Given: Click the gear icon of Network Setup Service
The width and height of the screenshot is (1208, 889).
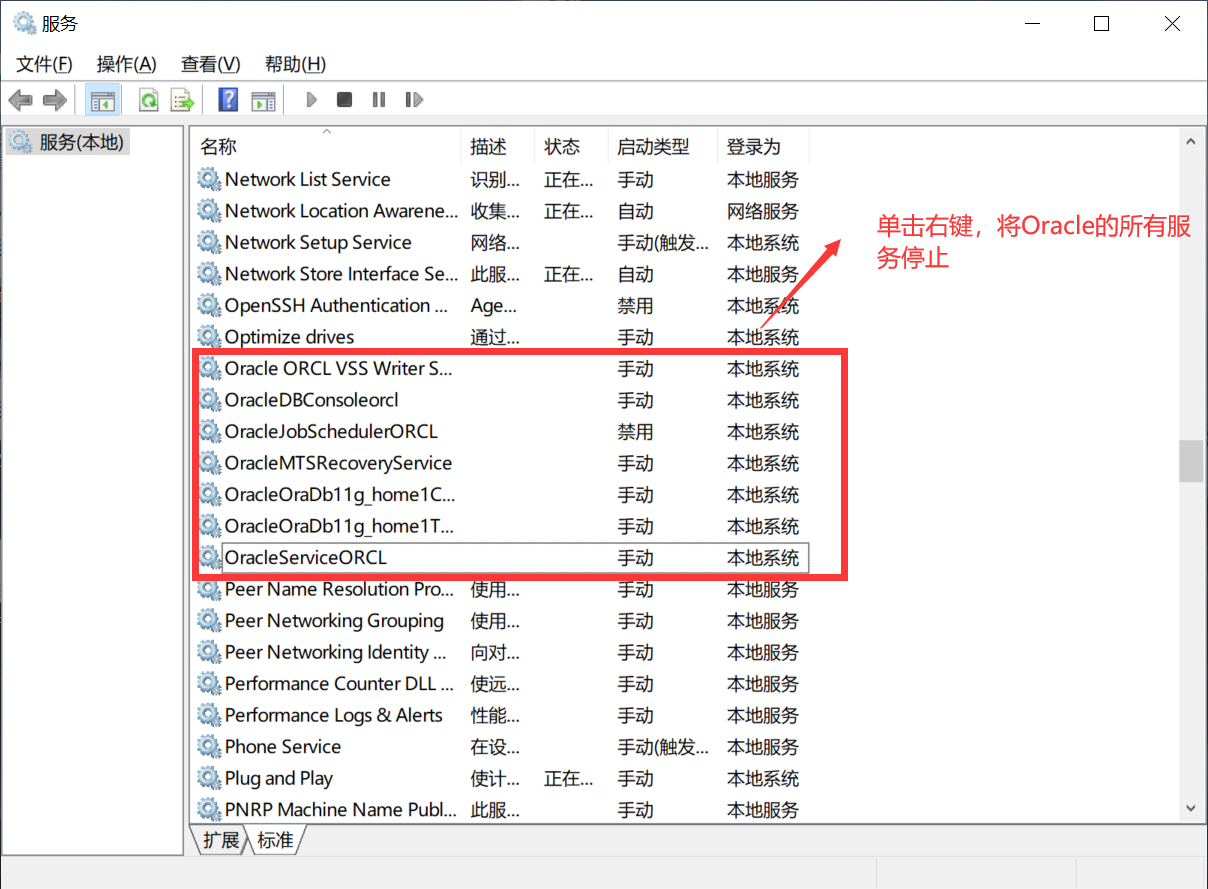Looking at the screenshot, I should 209,242.
